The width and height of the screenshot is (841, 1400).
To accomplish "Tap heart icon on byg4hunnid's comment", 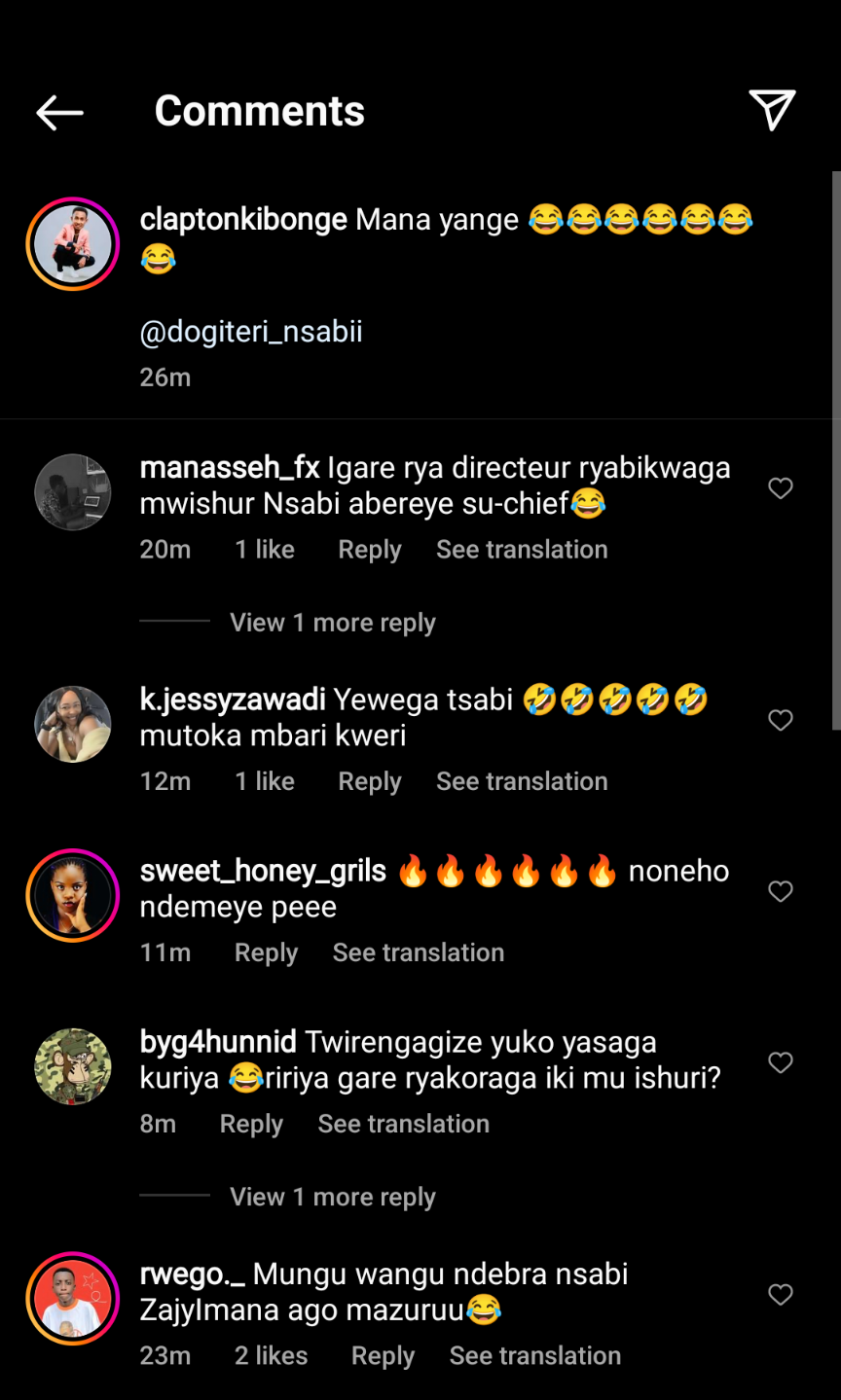I will [x=781, y=1062].
